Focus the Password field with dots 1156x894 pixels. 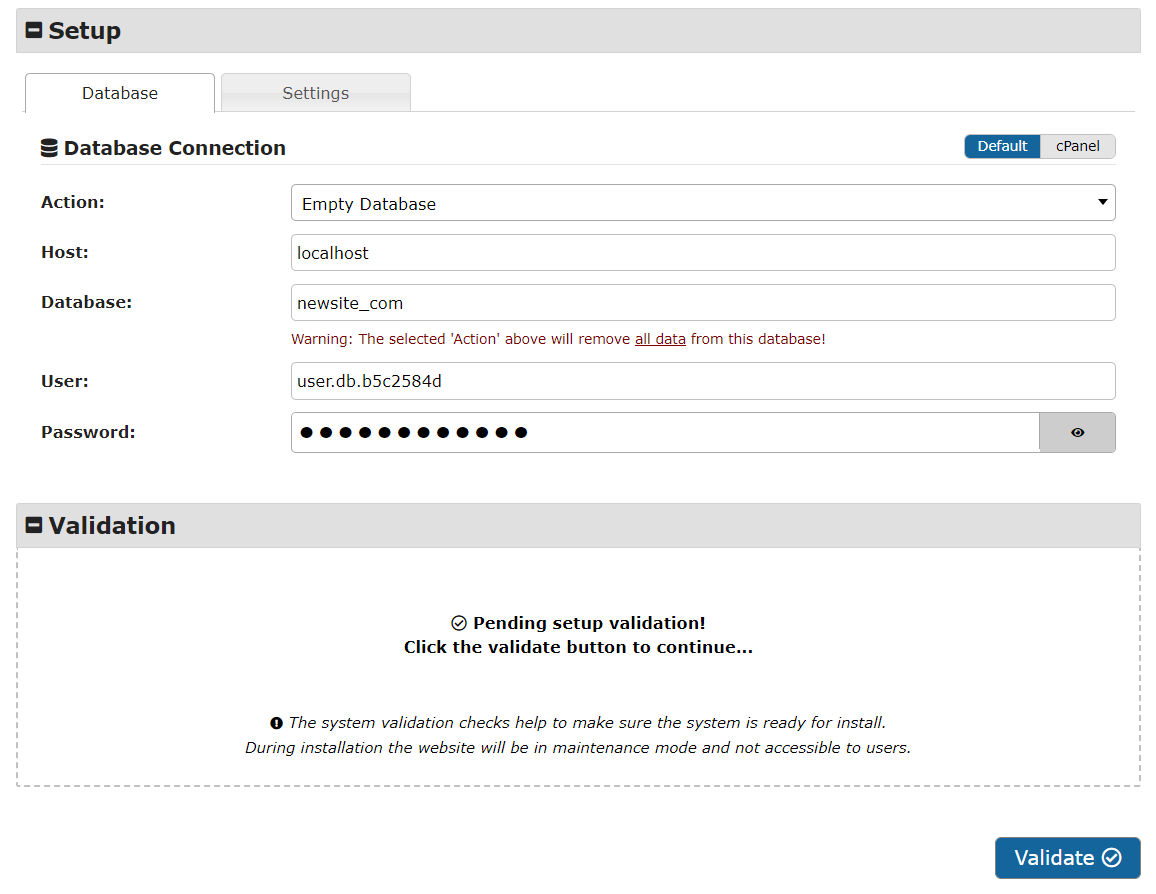[x=665, y=433]
